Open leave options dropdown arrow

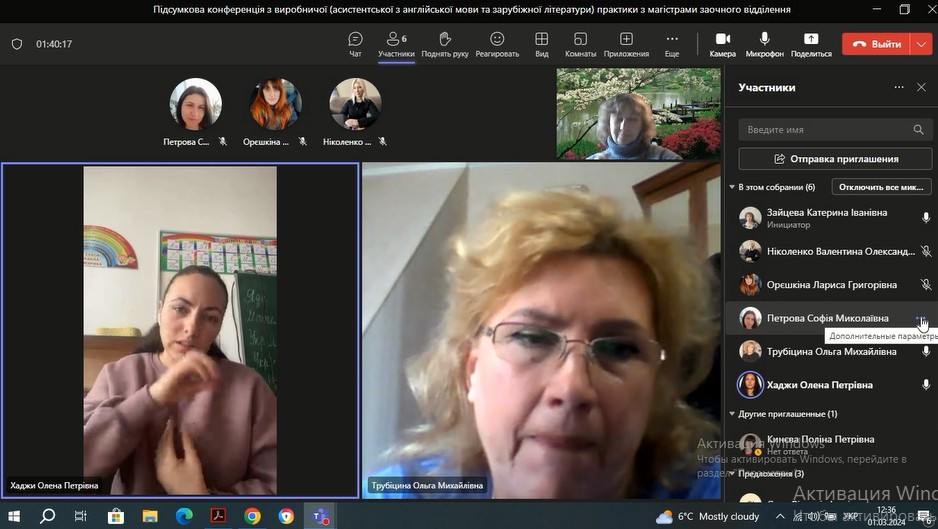[921, 44]
